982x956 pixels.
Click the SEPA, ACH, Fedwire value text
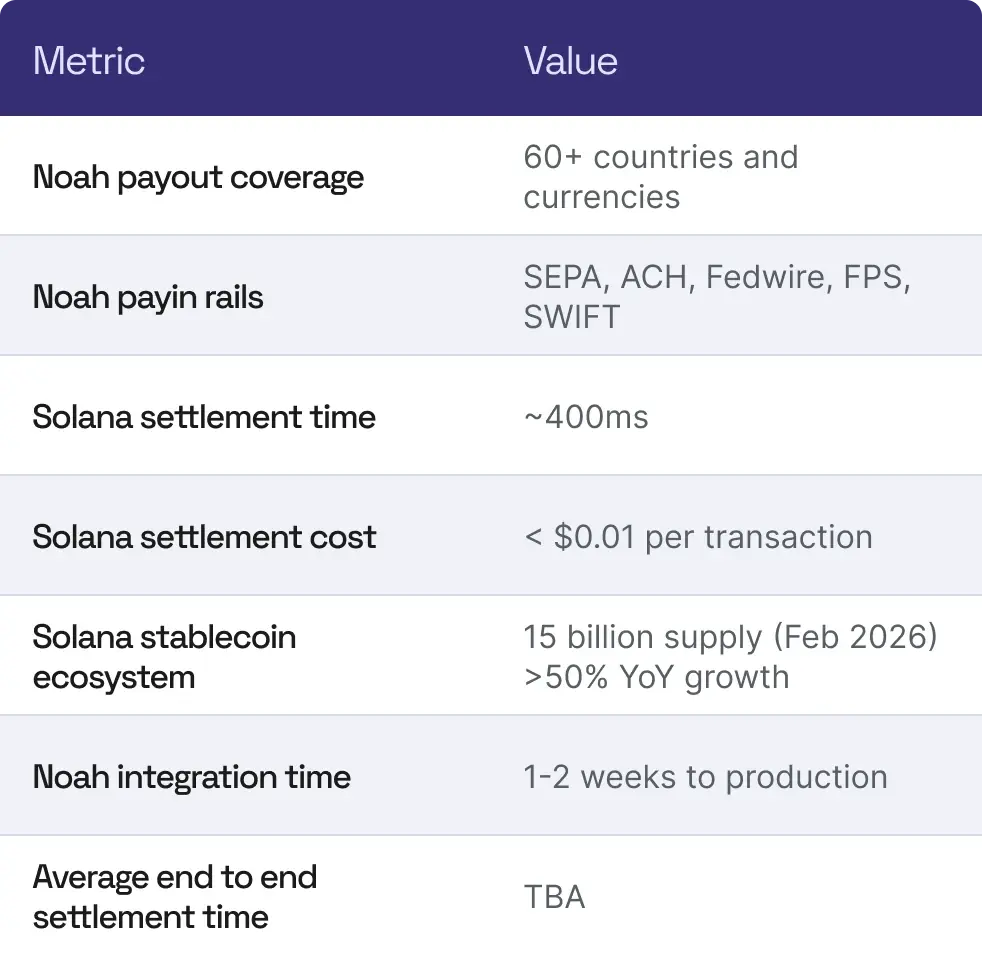(716, 278)
